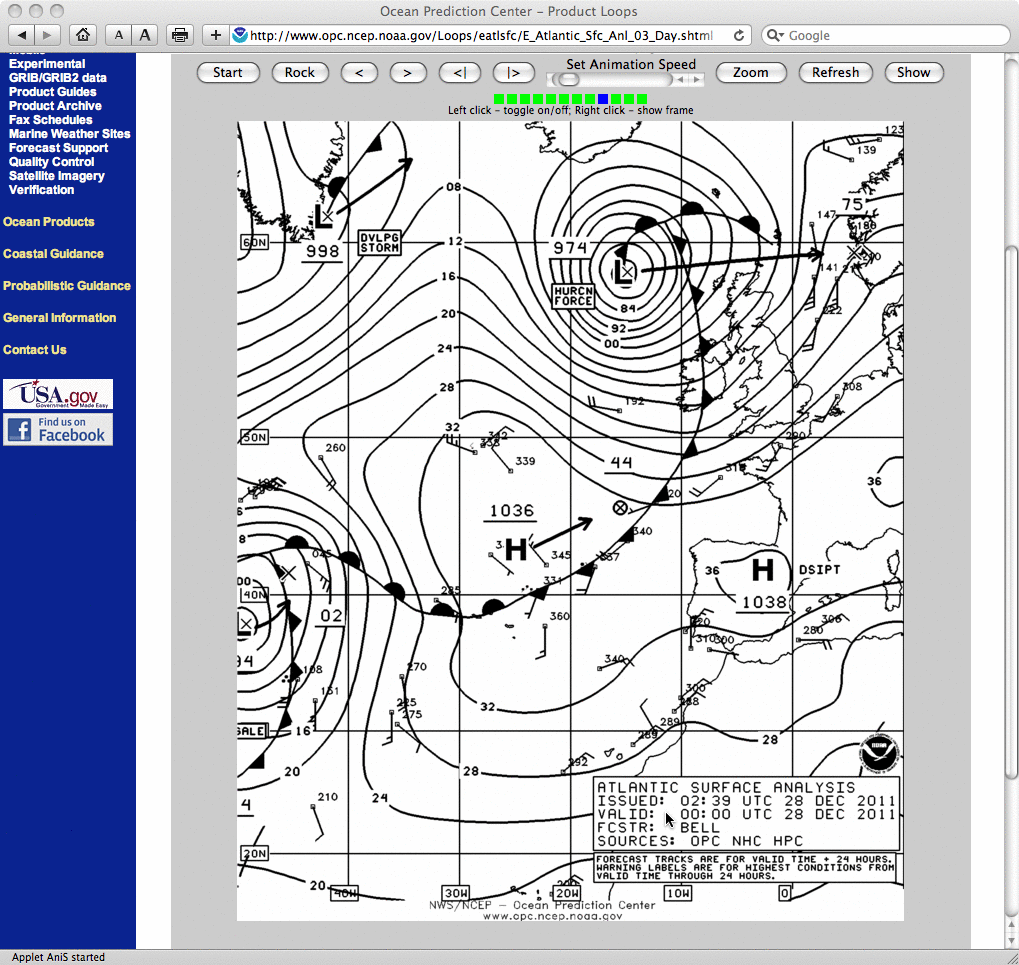1019x965 pixels.
Task: Toggle the first green frame square
Action: 499,99
